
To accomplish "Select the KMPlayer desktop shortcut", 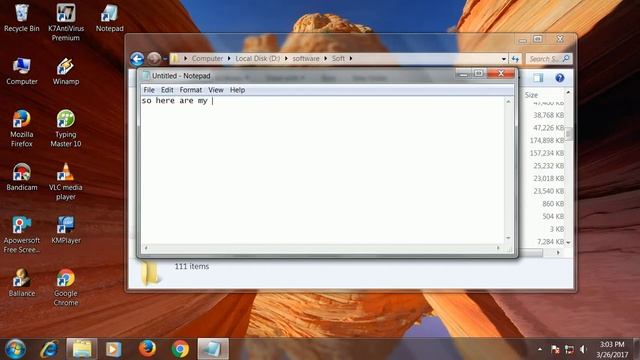I will tap(66, 230).
